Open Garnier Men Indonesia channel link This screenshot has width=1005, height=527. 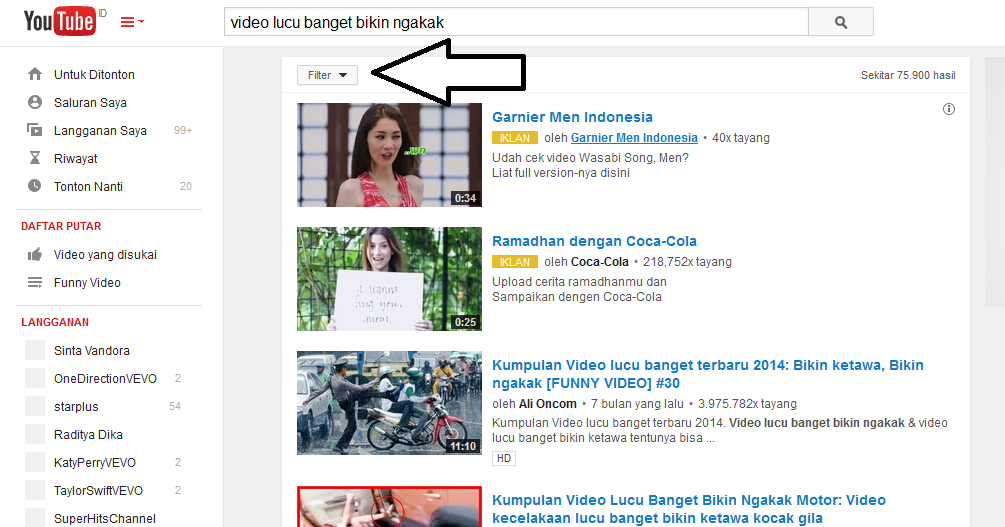(x=634, y=138)
